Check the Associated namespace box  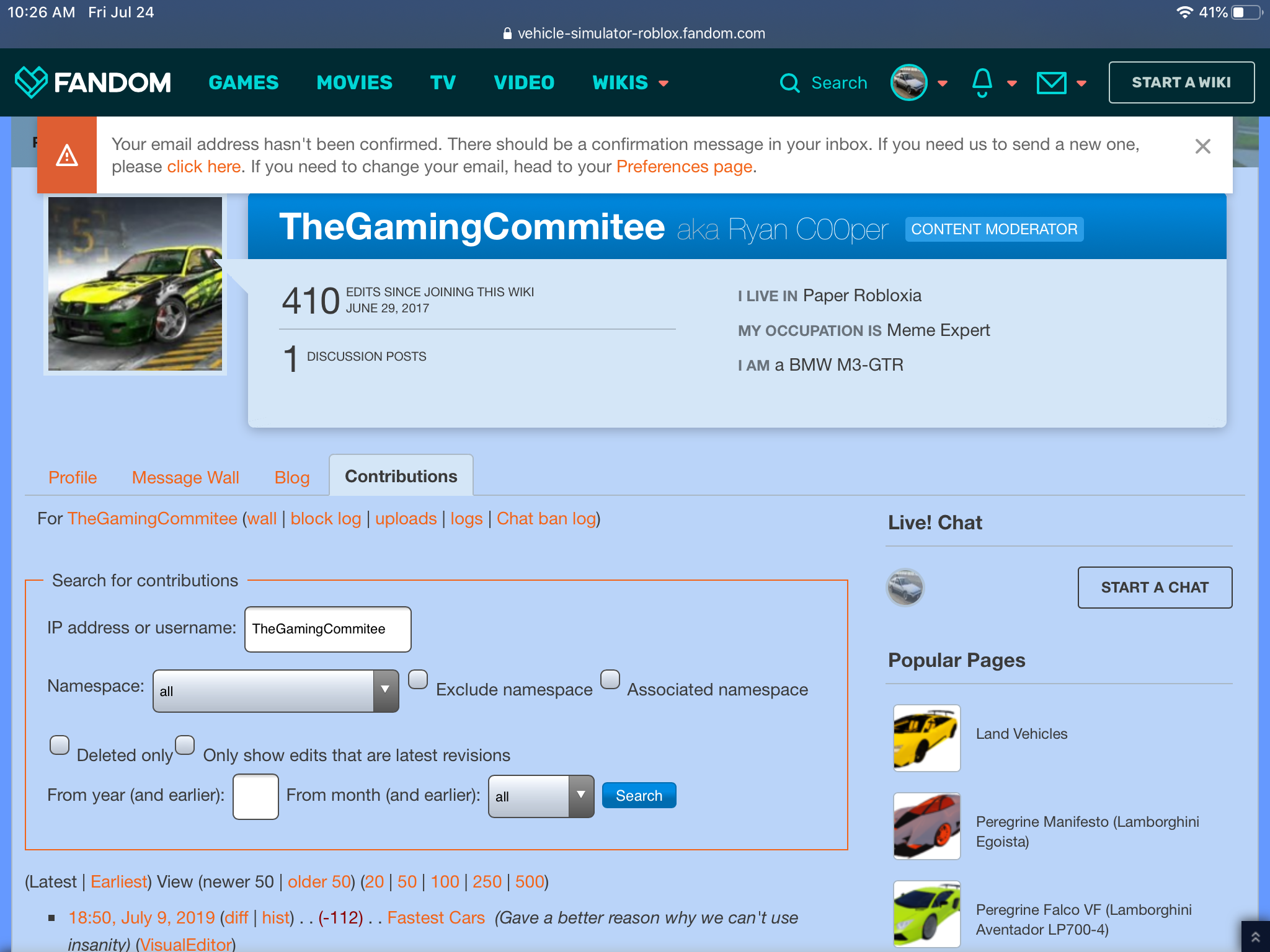tap(610, 679)
